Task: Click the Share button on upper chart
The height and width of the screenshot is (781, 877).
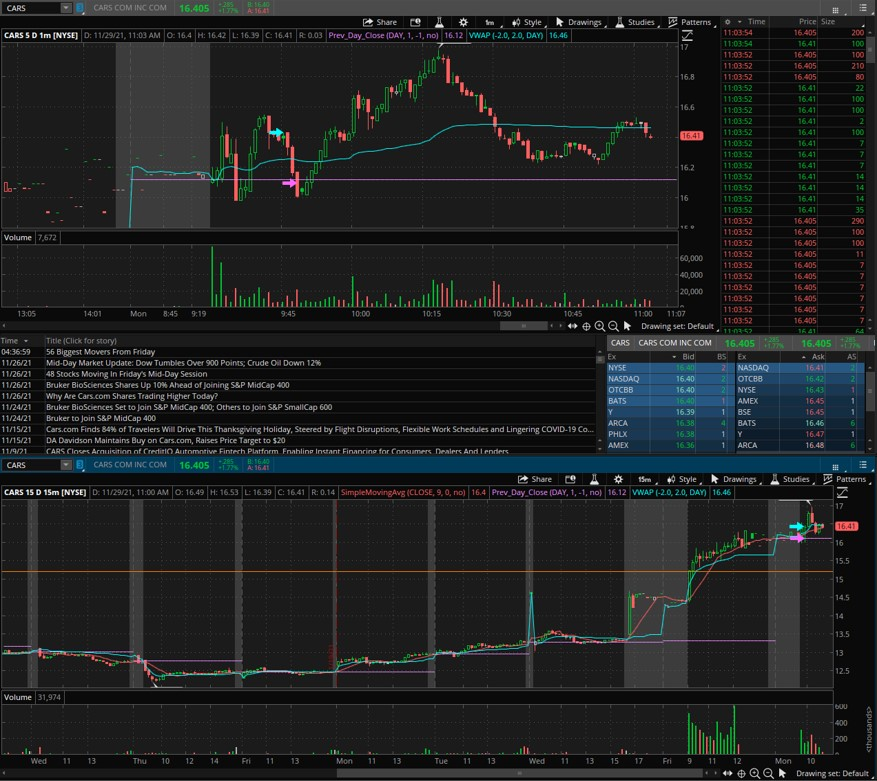Action: point(379,22)
